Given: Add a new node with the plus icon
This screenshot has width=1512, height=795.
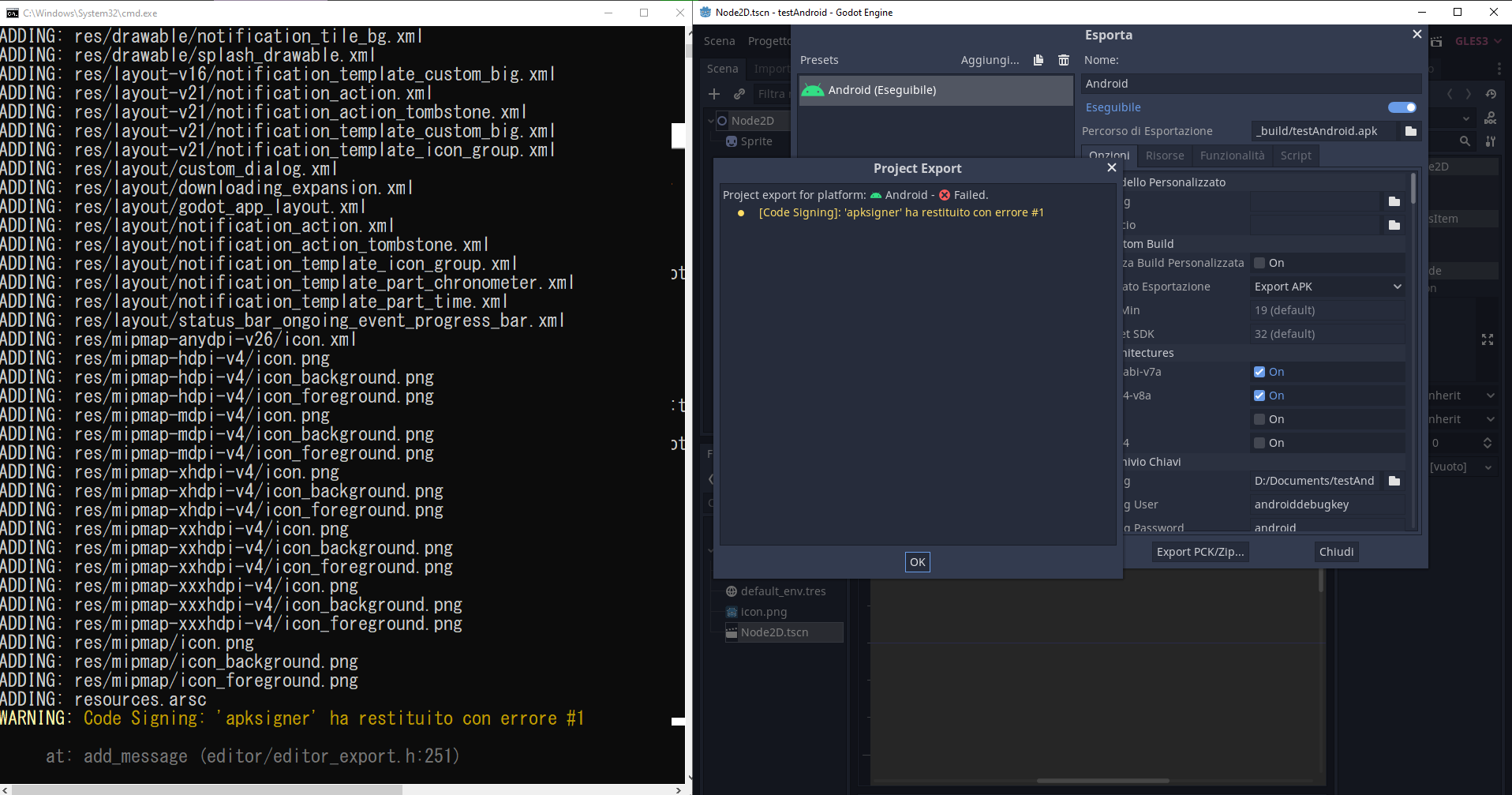Looking at the screenshot, I should [x=713, y=94].
